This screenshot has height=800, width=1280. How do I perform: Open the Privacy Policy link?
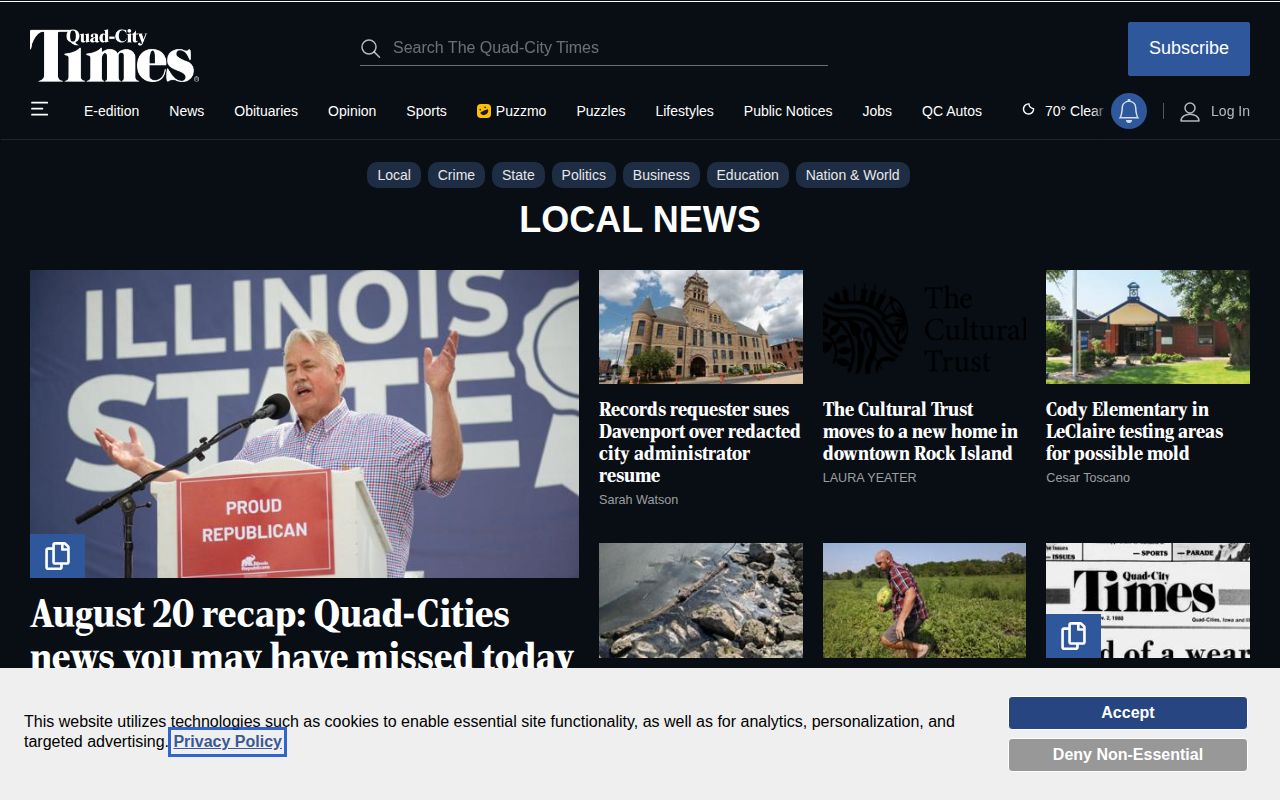228,742
